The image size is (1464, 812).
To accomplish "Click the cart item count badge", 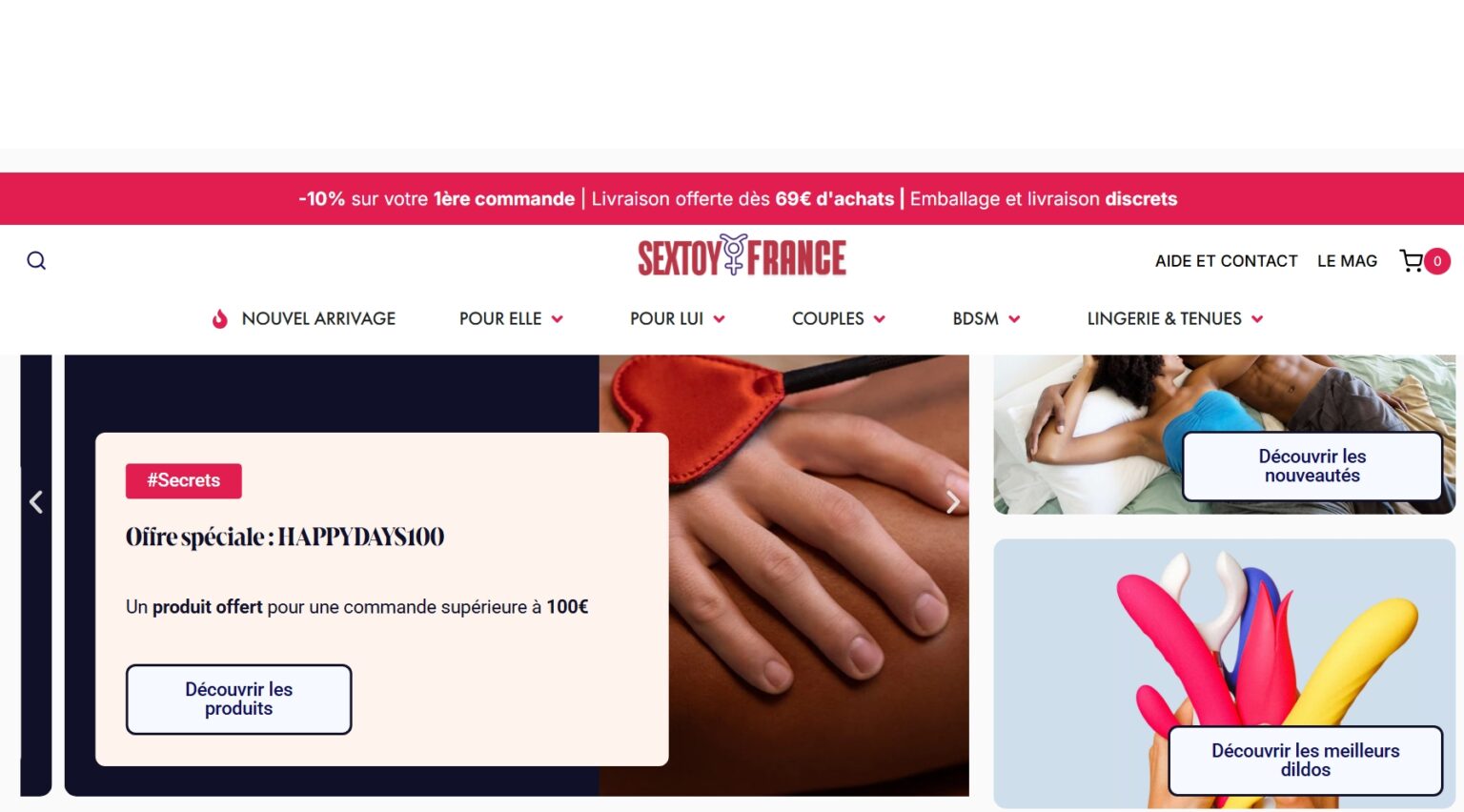I will point(1437,261).
